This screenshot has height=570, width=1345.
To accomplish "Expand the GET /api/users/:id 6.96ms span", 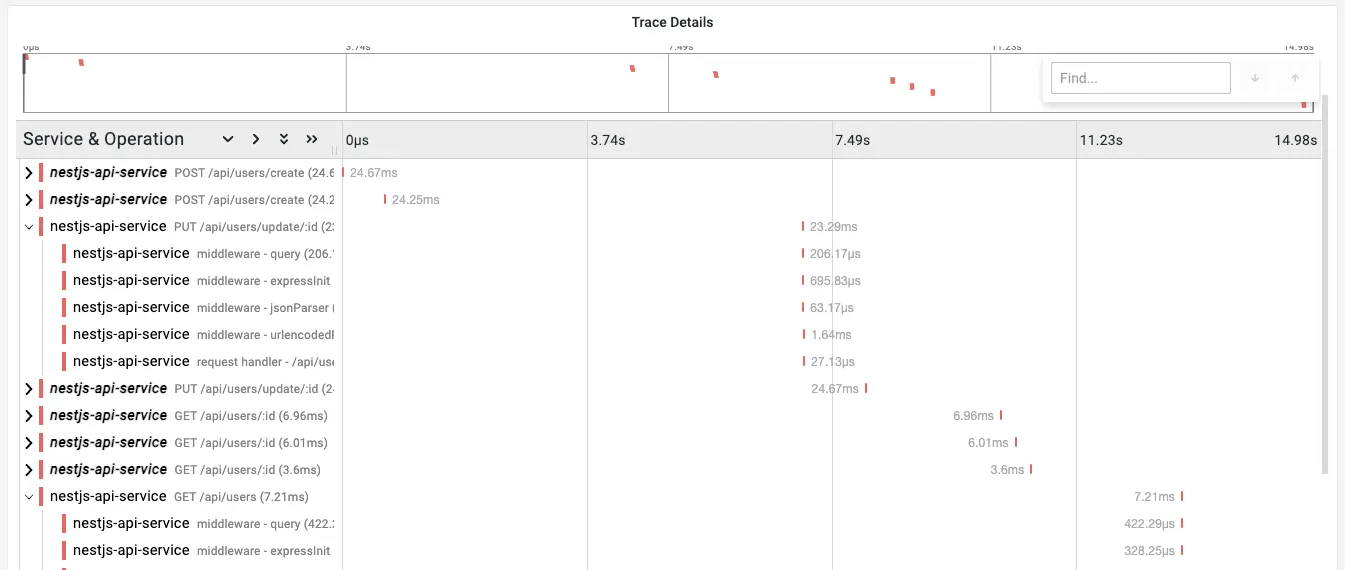I will 28,416.
